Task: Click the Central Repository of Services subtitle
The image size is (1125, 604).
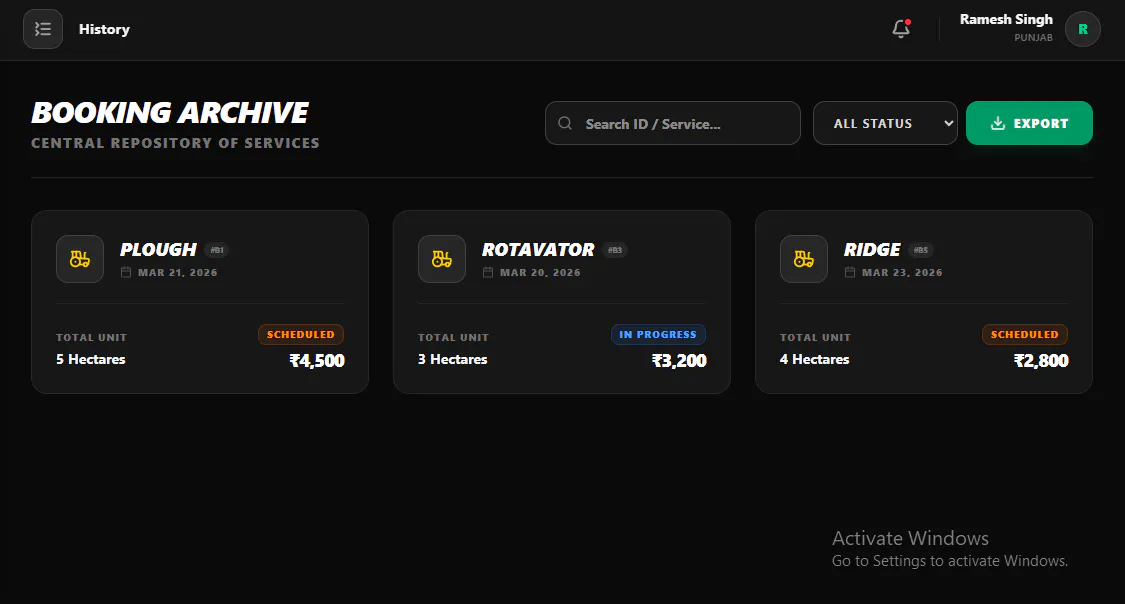Action: tap(176, 143)
